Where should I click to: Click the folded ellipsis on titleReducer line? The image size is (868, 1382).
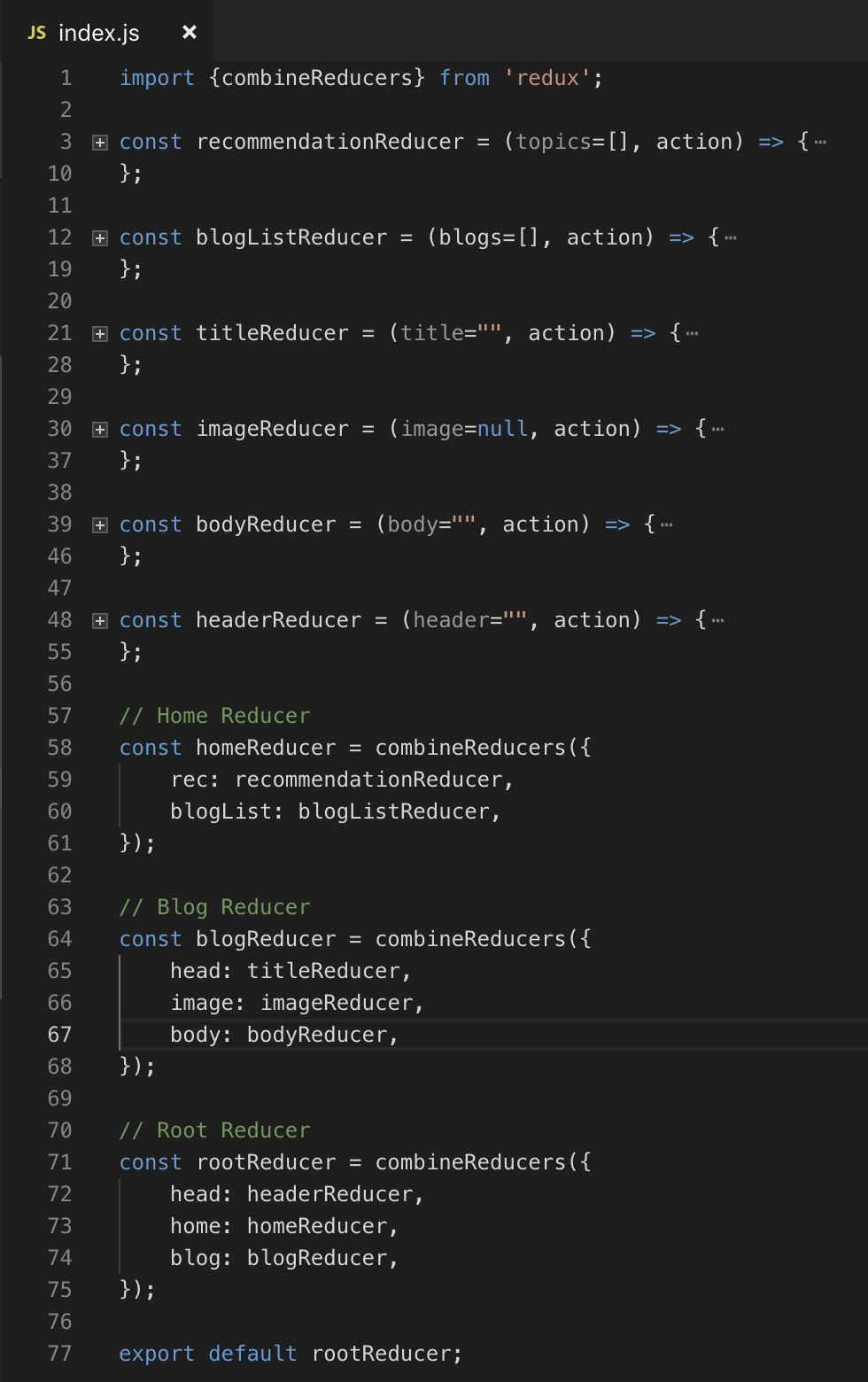pos(692,333)
